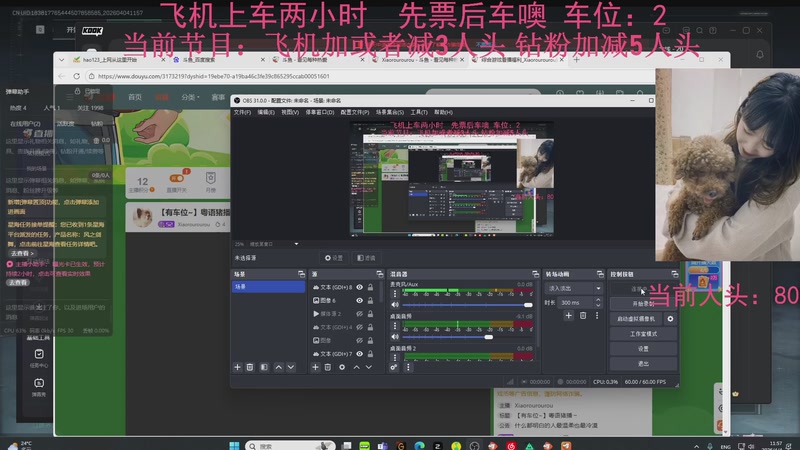Add a new source with plus icon
800x450 pixels.
click(x=315, y=367)
